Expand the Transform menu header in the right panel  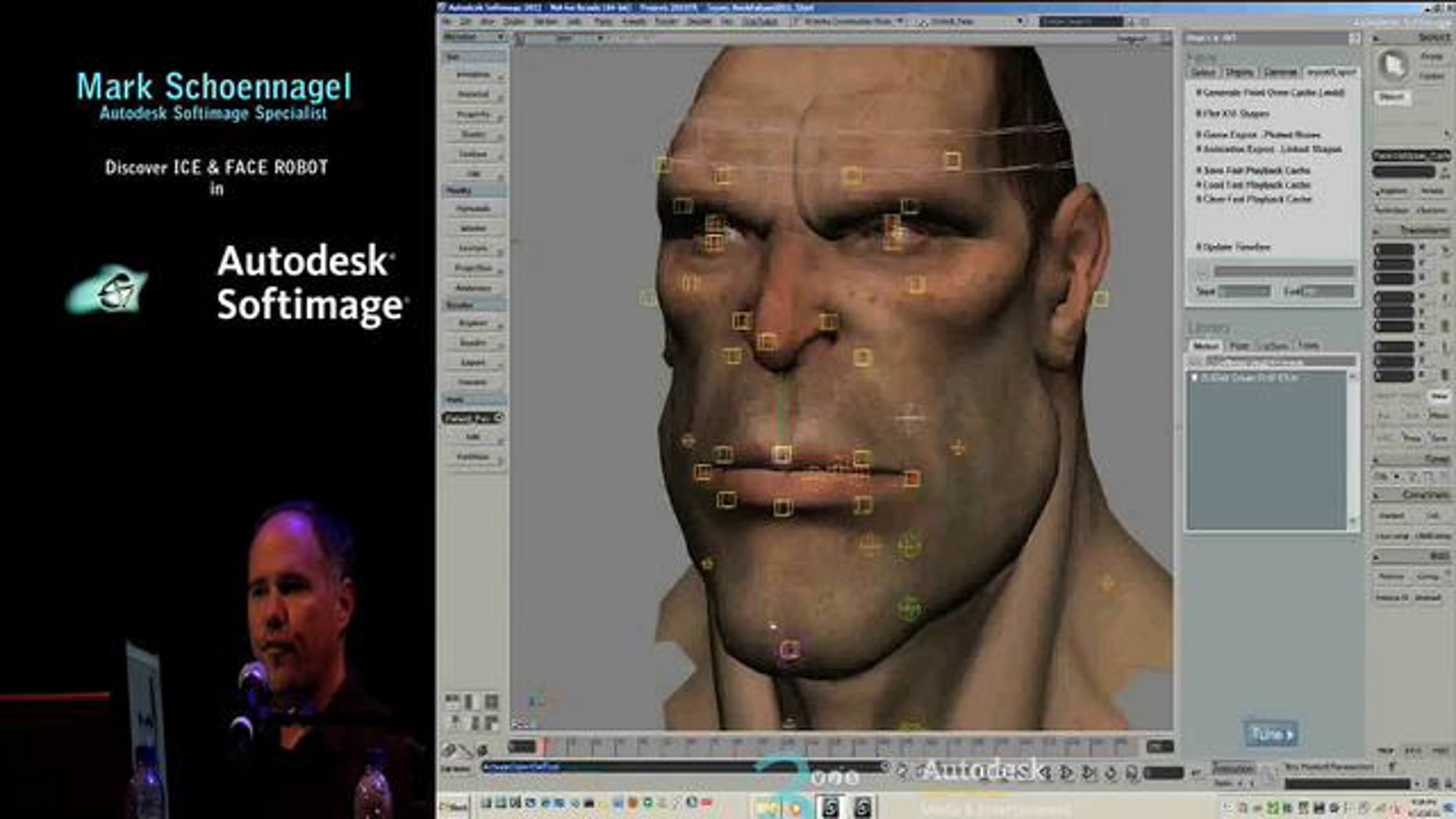point(1411,231)
